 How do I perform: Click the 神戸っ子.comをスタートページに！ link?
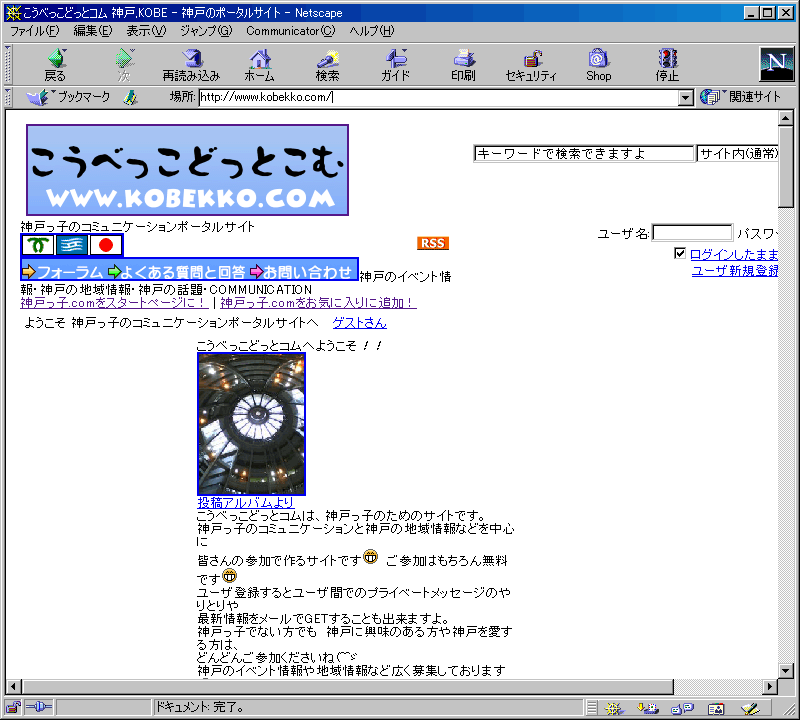tap(114, 303)
